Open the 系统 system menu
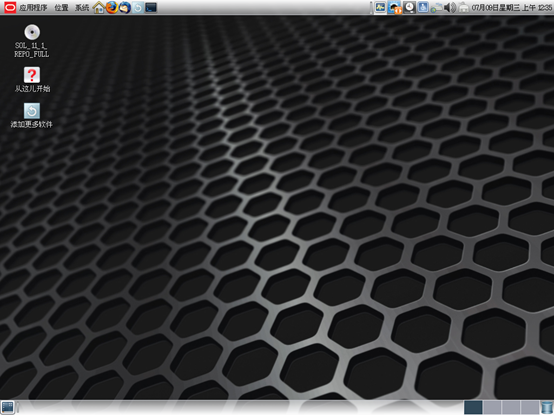This screenshot has height=415, width=554. coord(82,7)
